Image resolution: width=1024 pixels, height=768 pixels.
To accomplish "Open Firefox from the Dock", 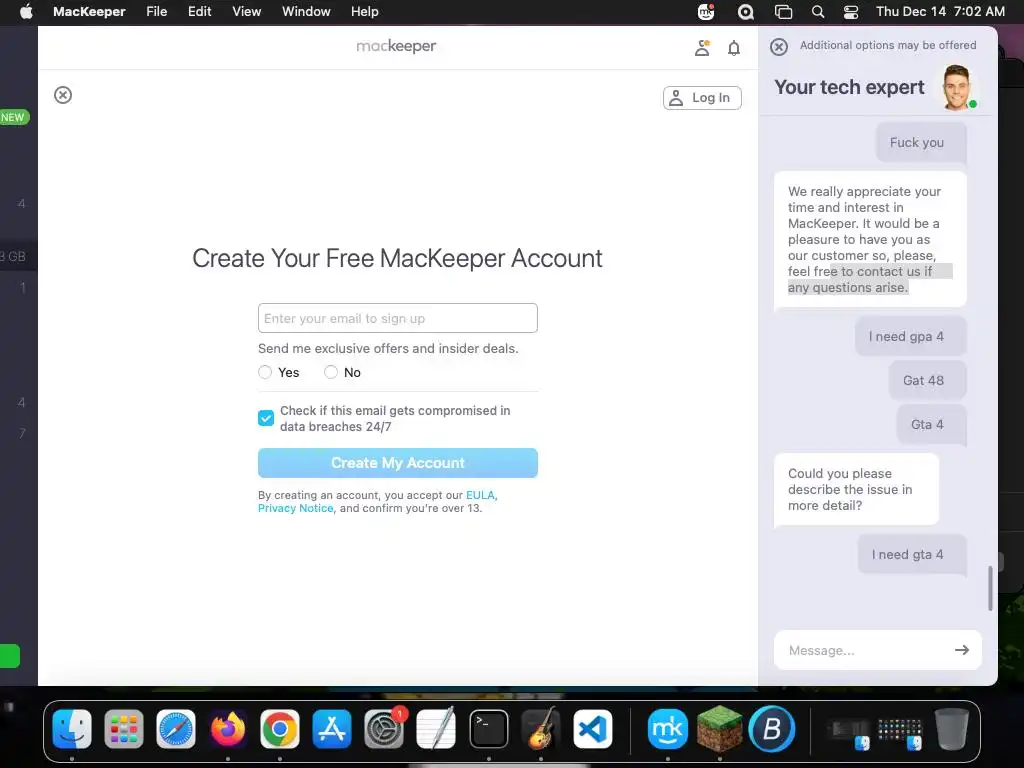I will (228, 729).
